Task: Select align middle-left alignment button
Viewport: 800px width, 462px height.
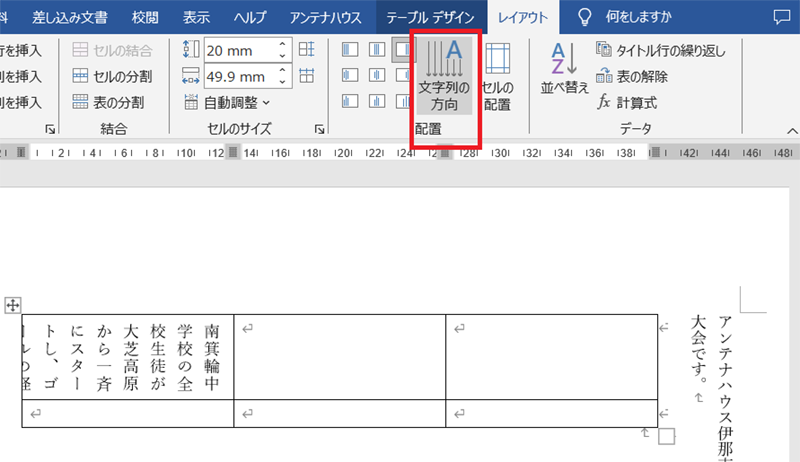Action: (x=349, y=75)
